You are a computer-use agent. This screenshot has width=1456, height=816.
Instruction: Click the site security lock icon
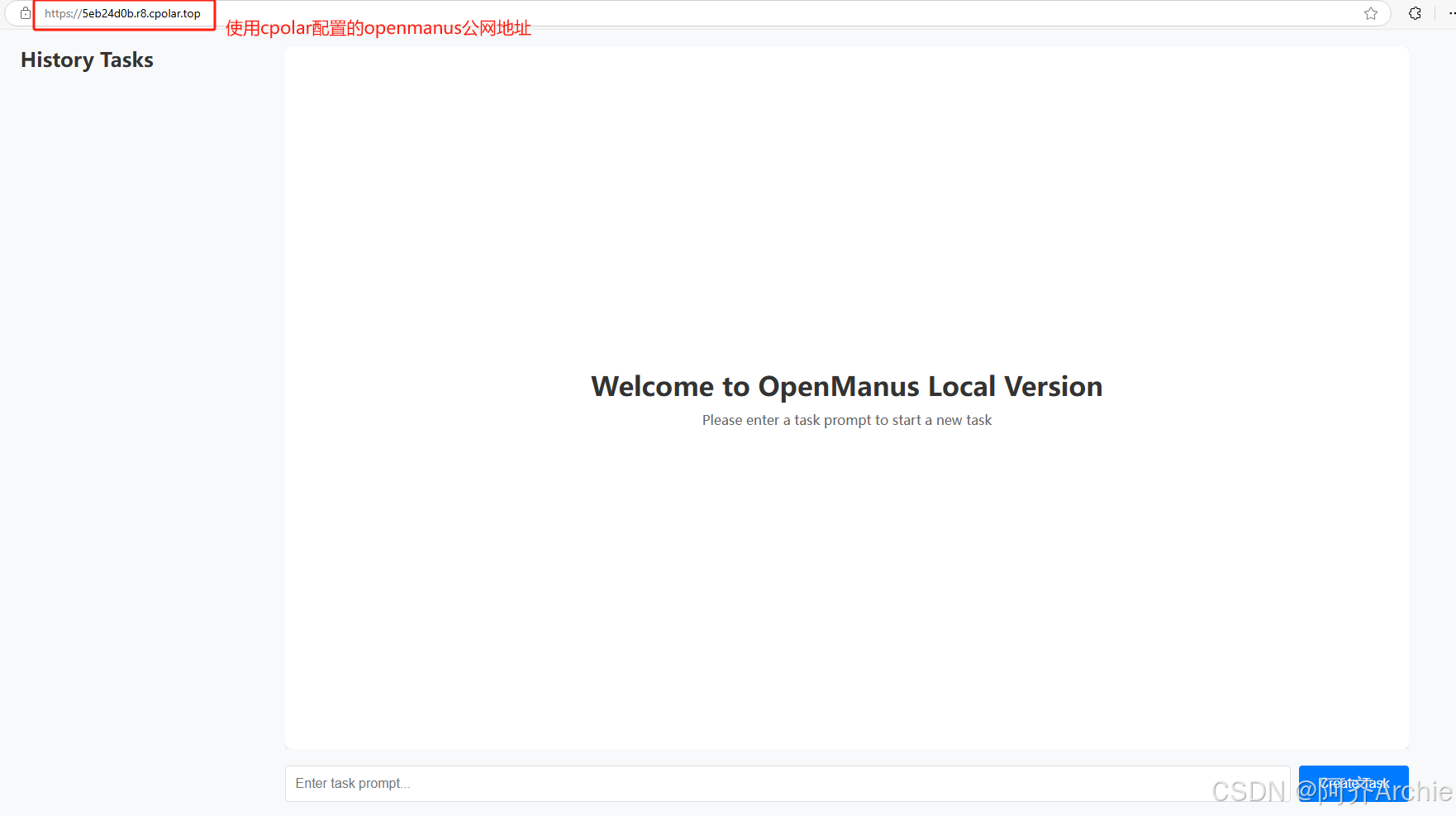[26, 13]
